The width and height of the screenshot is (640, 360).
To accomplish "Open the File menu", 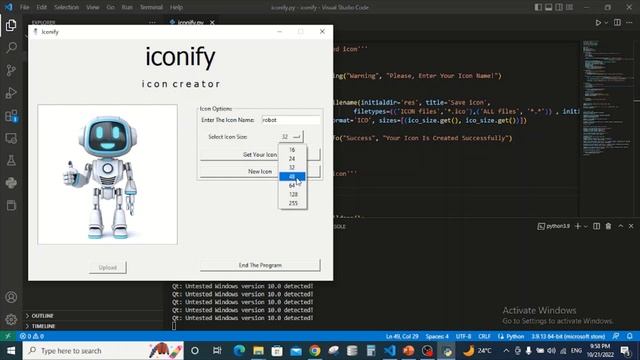I will pos(24,7).
